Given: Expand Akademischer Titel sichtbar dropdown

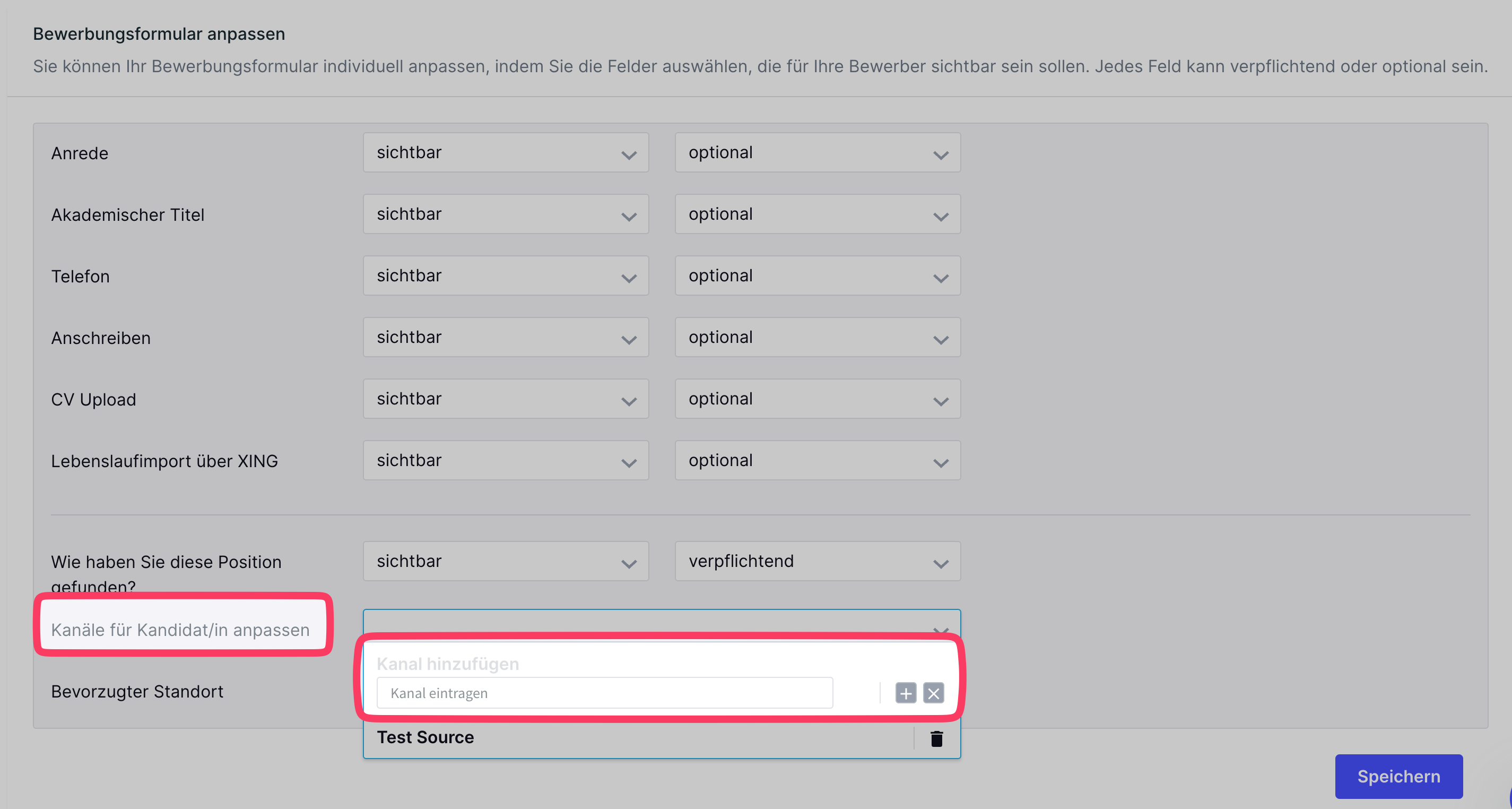Looking at the screenshot, I should (506, 214).
